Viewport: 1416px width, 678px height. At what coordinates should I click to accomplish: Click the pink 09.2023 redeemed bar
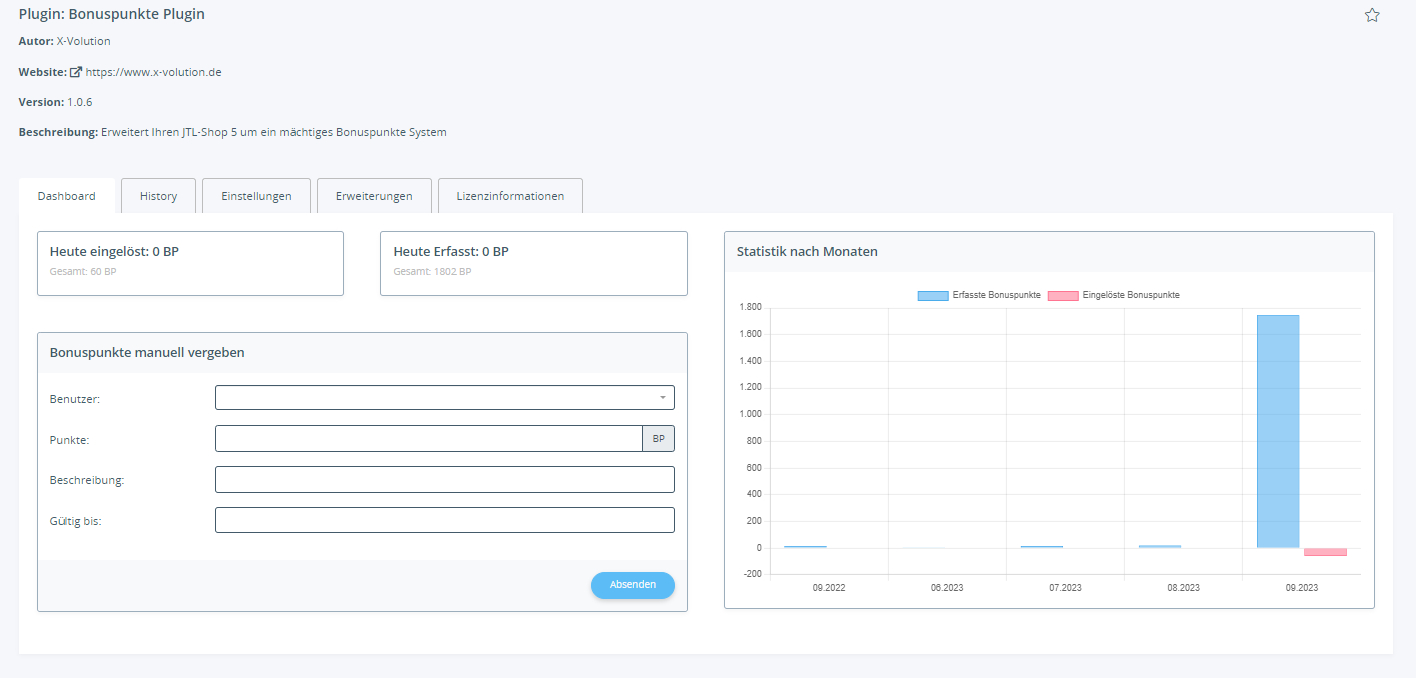point(1325,552)
